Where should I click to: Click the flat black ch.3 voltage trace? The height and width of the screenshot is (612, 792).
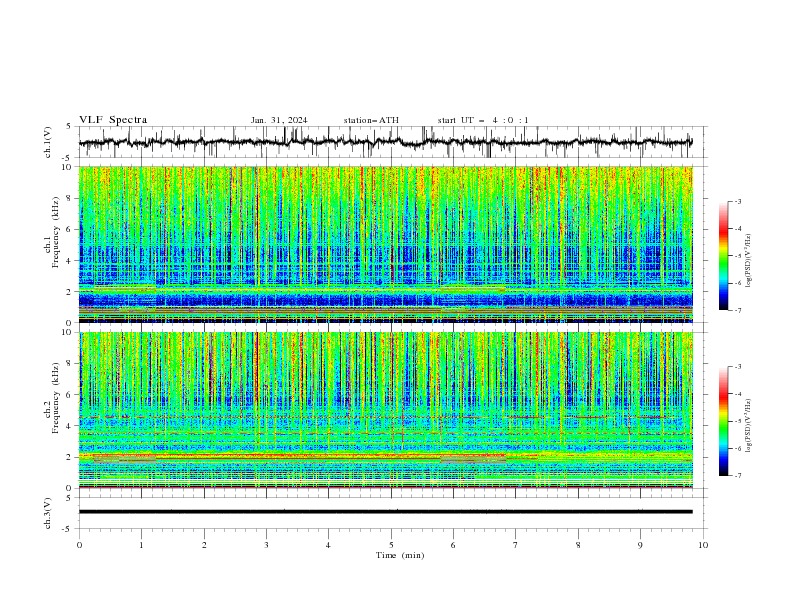[385, 512]
